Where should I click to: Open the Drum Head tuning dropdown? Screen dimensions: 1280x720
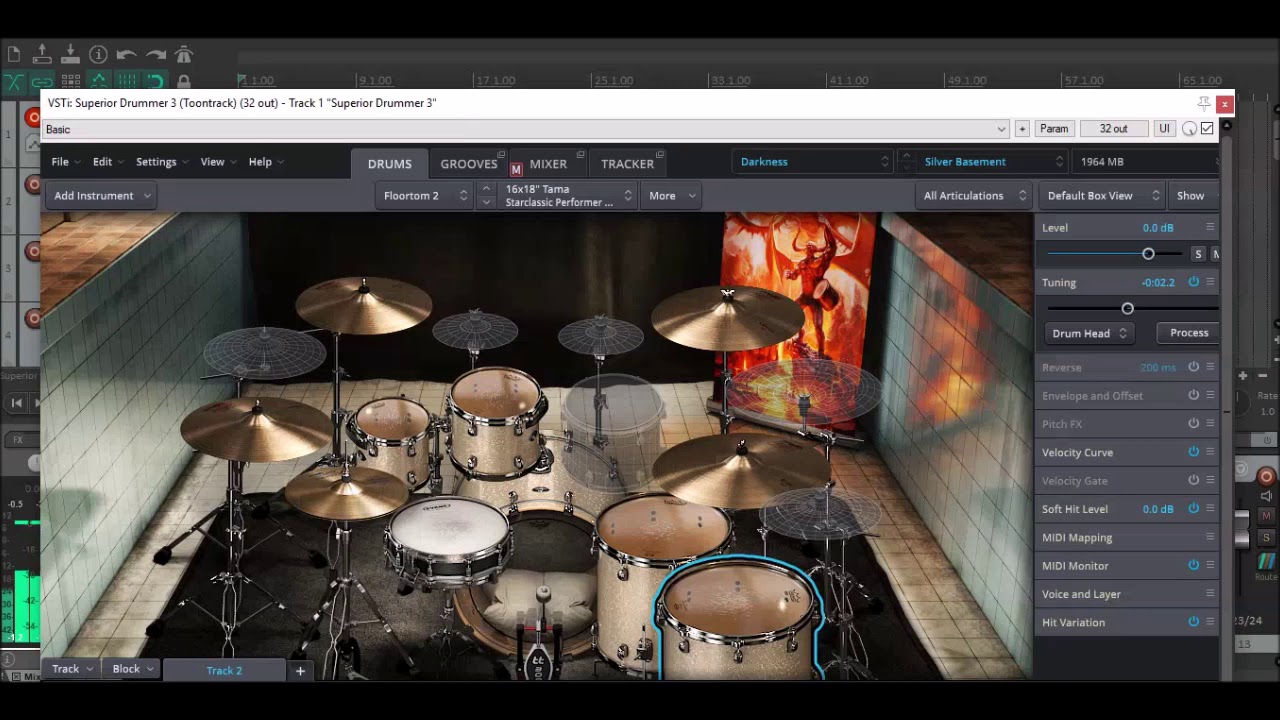[1088, 333]
